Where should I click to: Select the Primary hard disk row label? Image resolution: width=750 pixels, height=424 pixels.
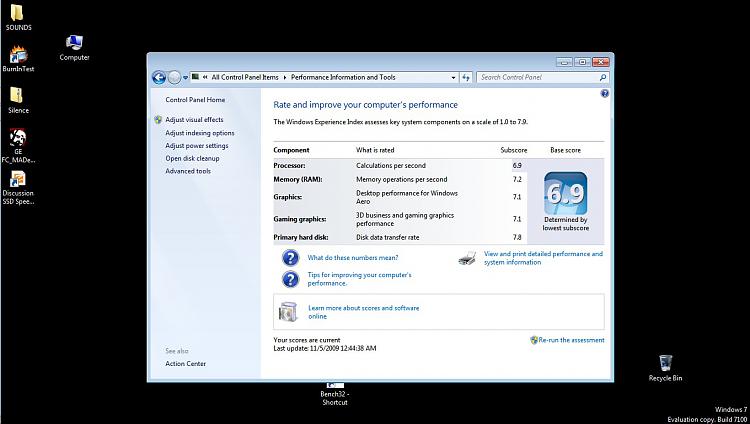coord(300,237)
